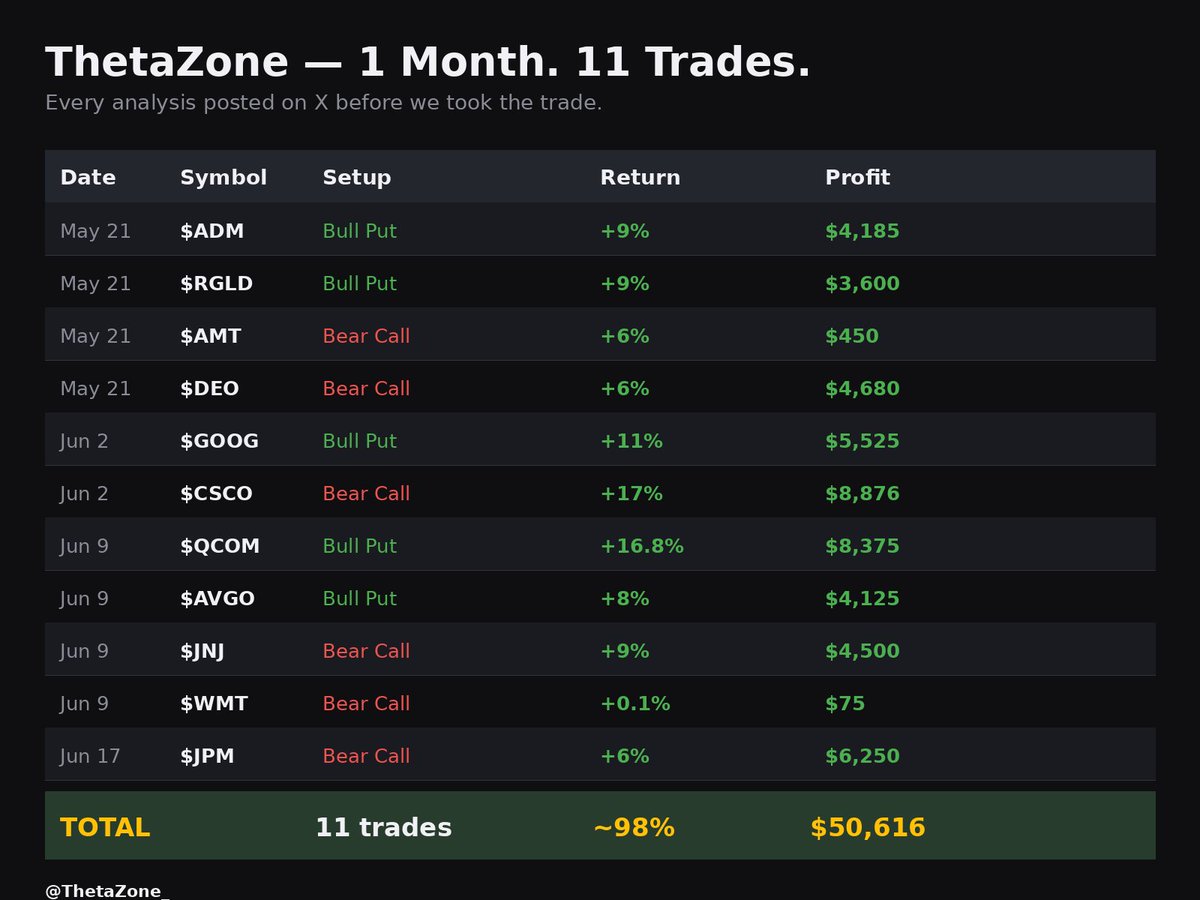Select the $QCOM symbol cell
Image resolution: width=1200 pixels, height=900 pixels.
click(x=220, y=546)
